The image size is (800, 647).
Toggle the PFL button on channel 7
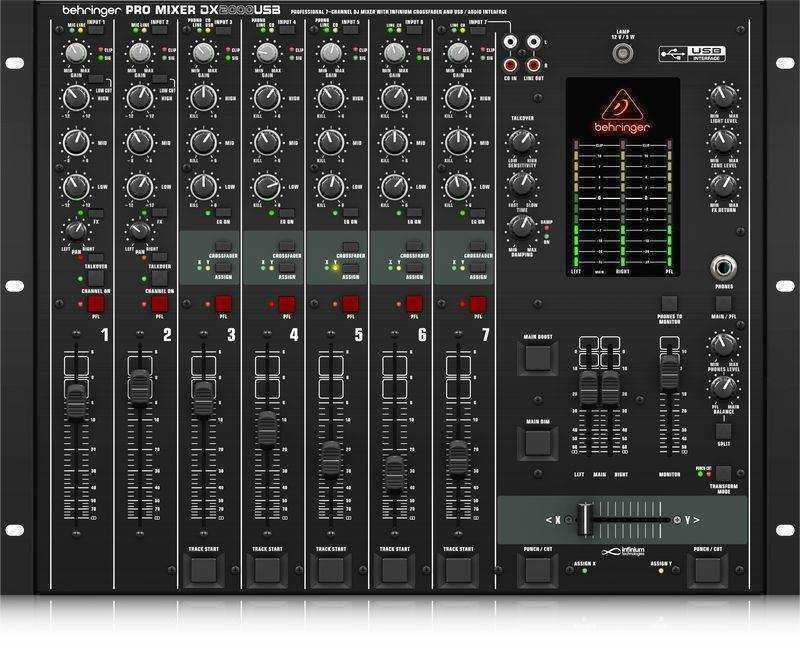(x=478, y=304)
